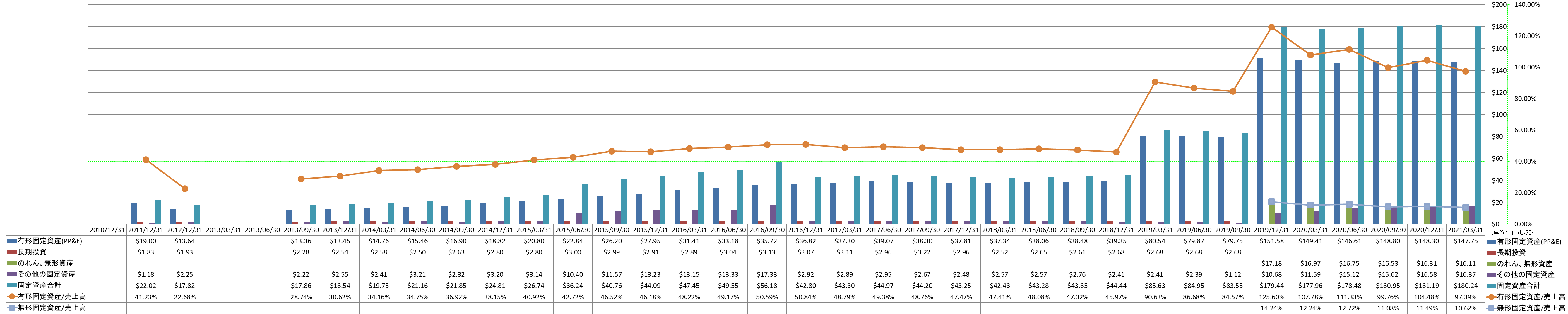Select the '2013/06/30' date column header

[x=262, y=230]
